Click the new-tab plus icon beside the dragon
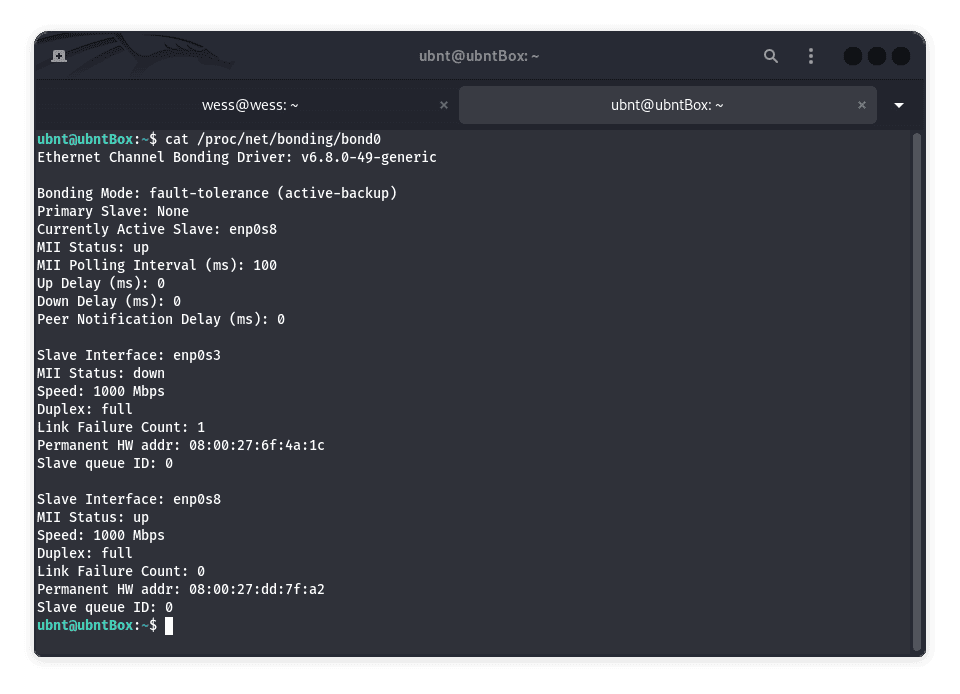 59,56
